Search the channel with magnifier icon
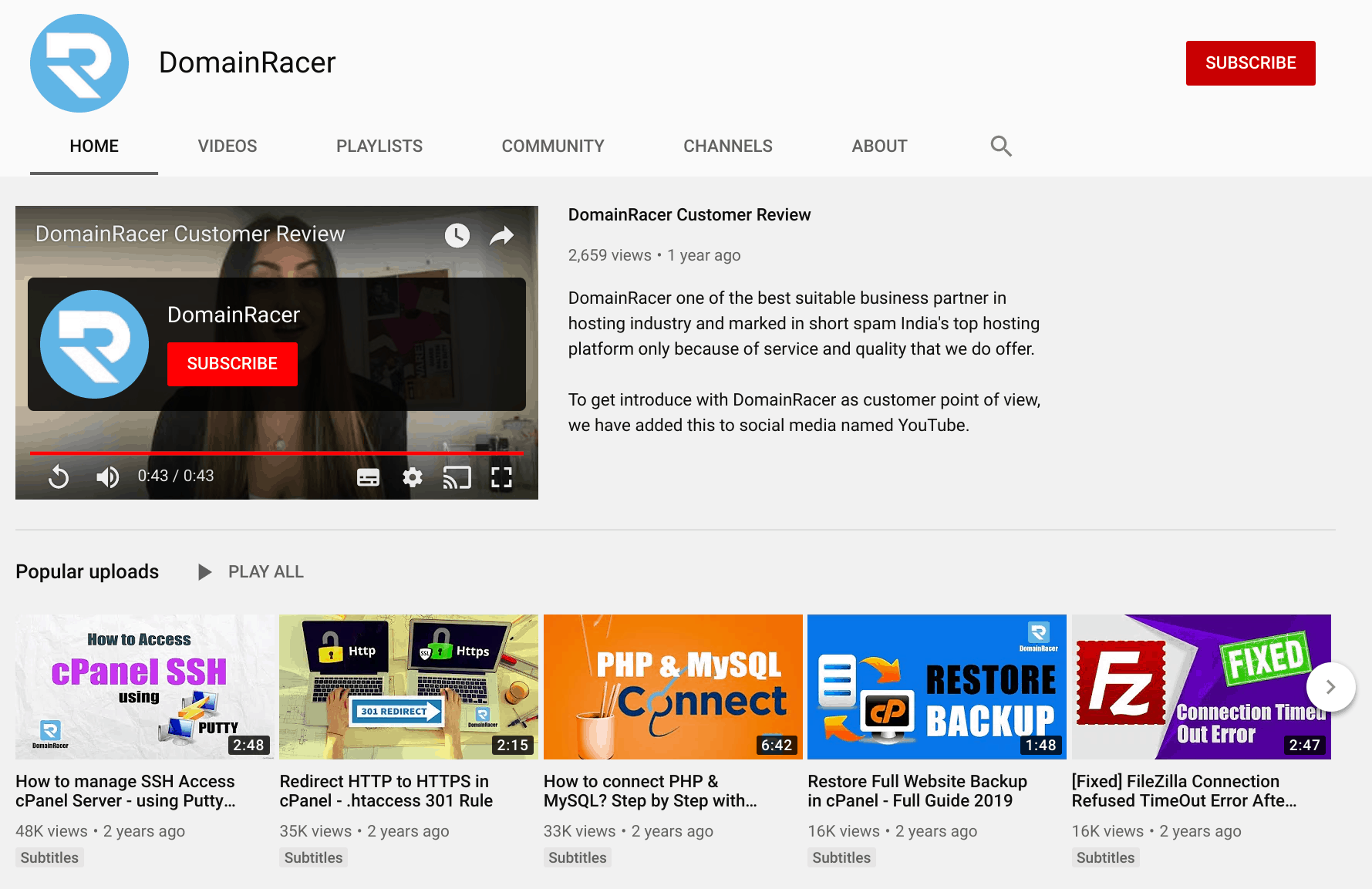 (x=1001, y=146)
